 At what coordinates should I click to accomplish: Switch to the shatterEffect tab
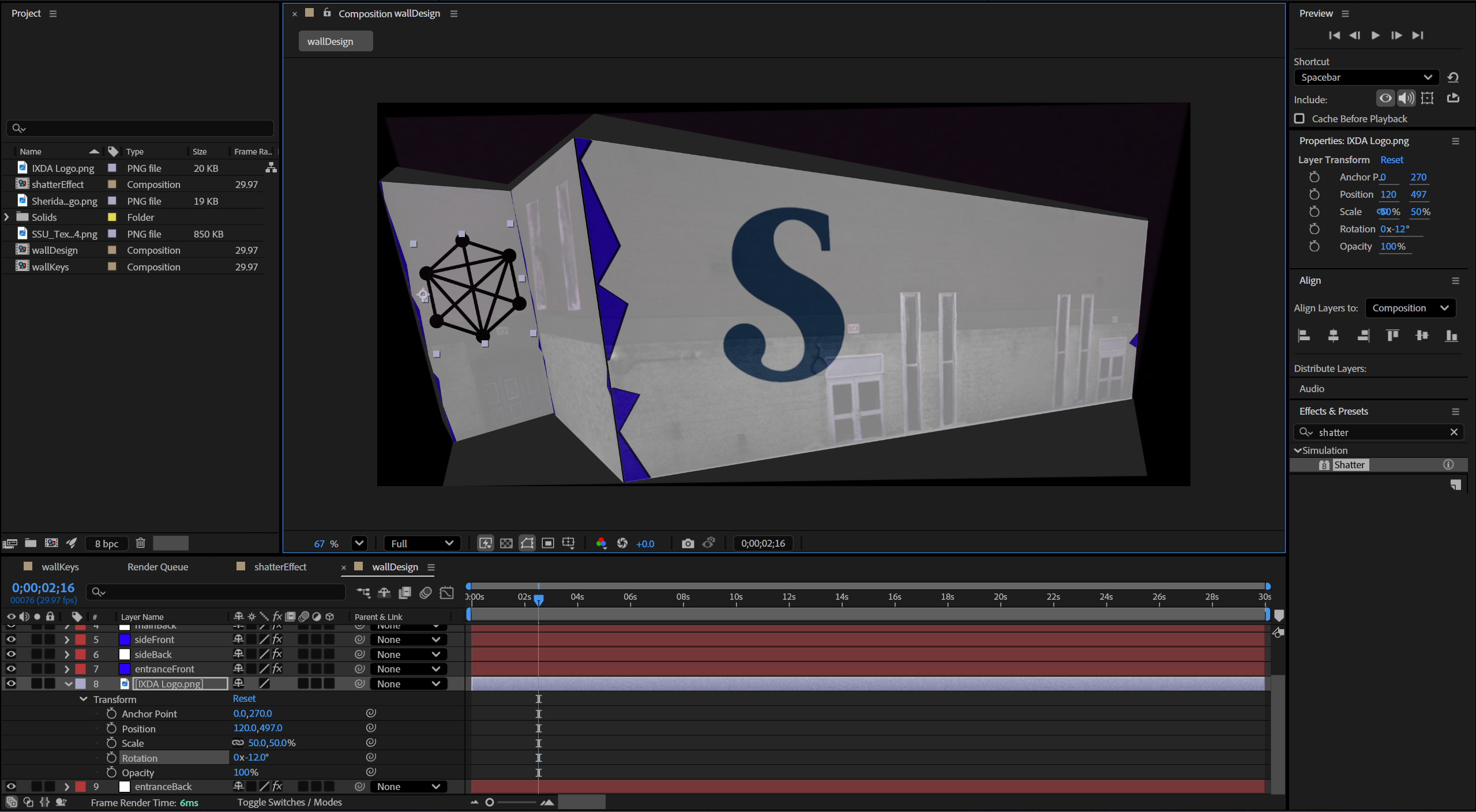pos(280,567)
